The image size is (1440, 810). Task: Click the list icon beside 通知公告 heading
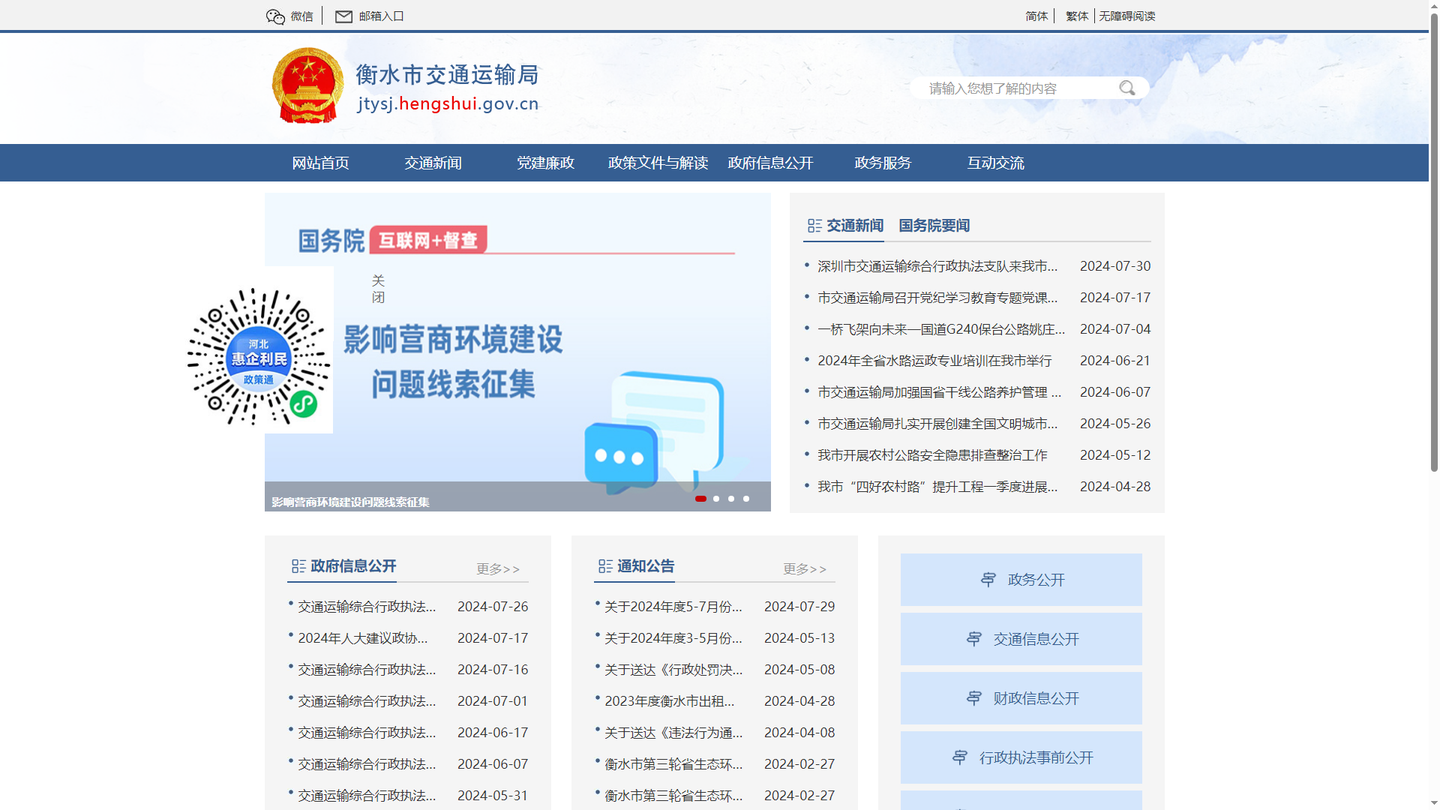(x=605, y=566)
